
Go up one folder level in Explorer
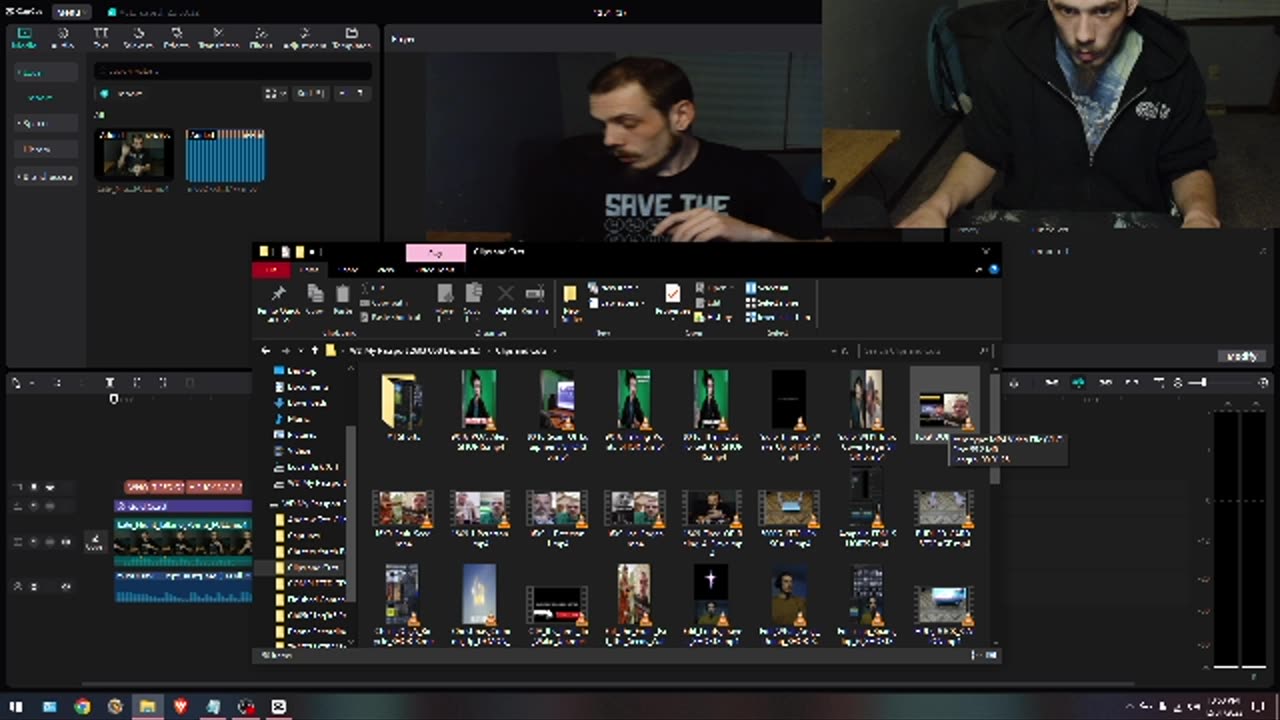(314, 351)
